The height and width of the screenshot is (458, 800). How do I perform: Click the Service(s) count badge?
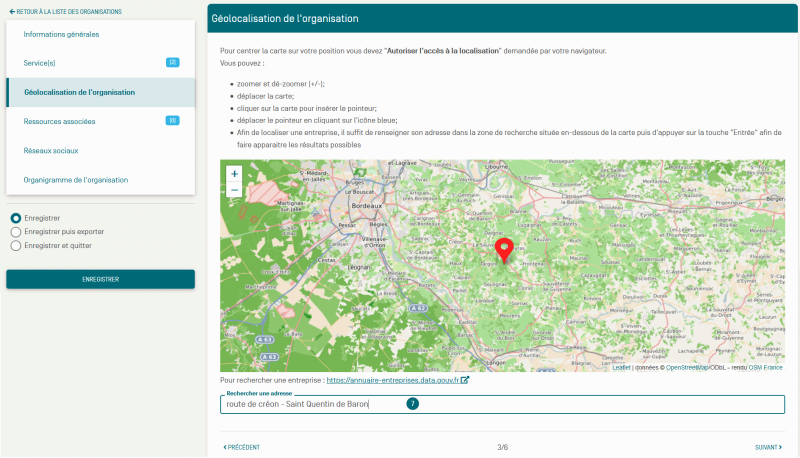coord(172,62)
